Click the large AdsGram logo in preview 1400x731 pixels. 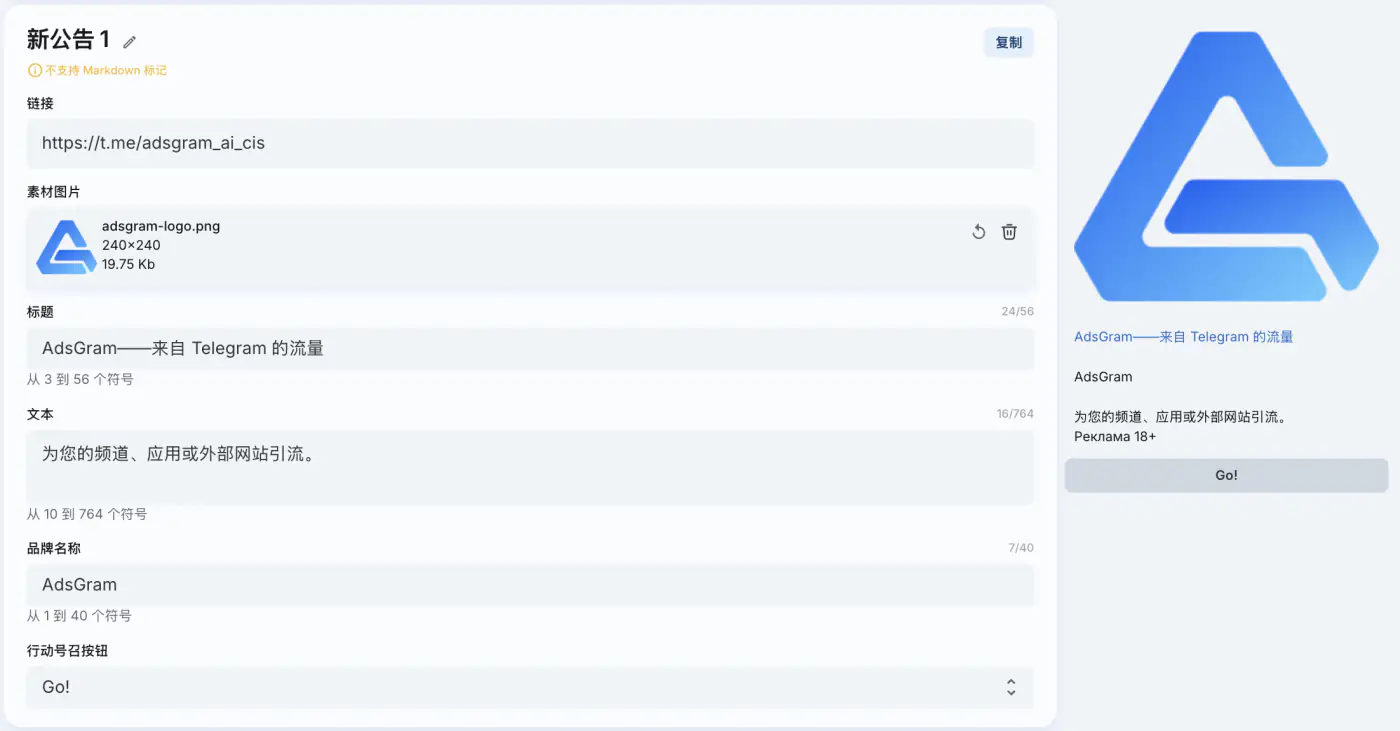click(1226, 166)
